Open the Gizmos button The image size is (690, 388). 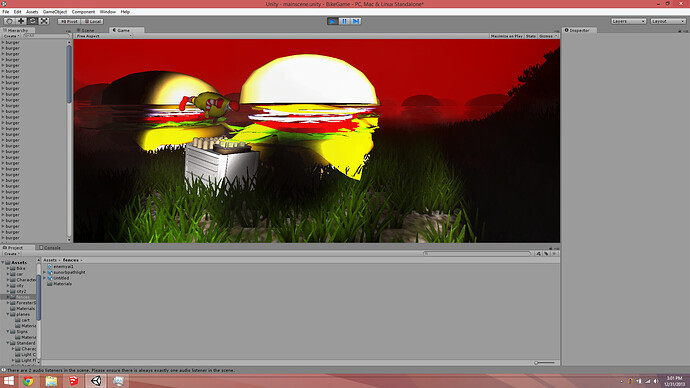pyautogui.click(x=547, y=36)
